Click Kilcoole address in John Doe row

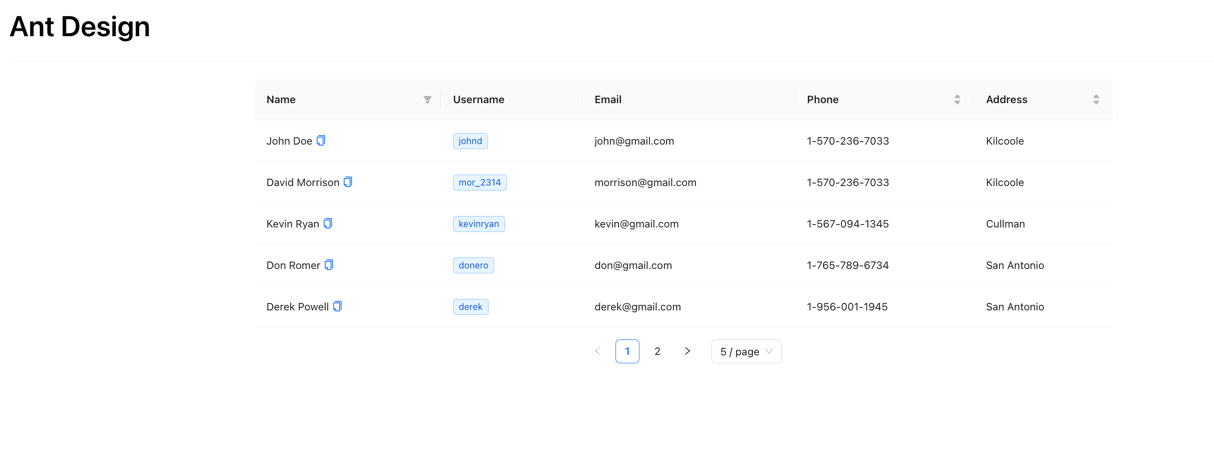1005,141
